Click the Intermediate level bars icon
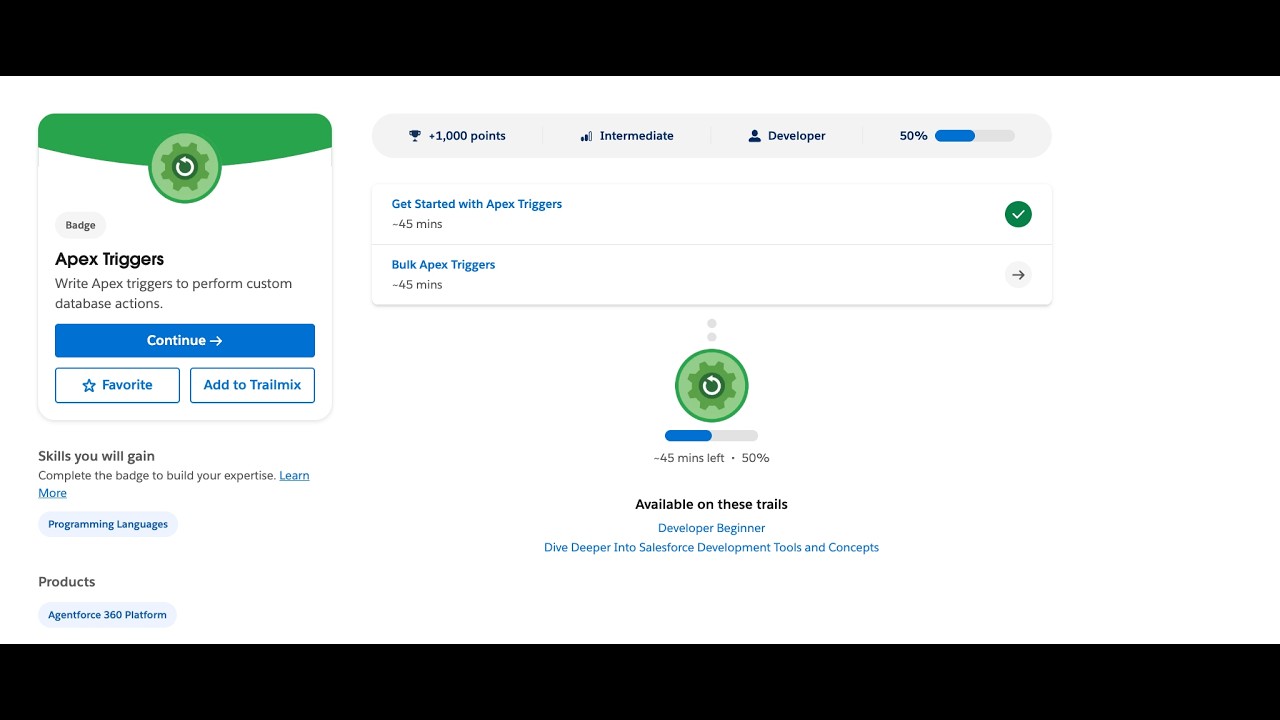 (586, 136)
